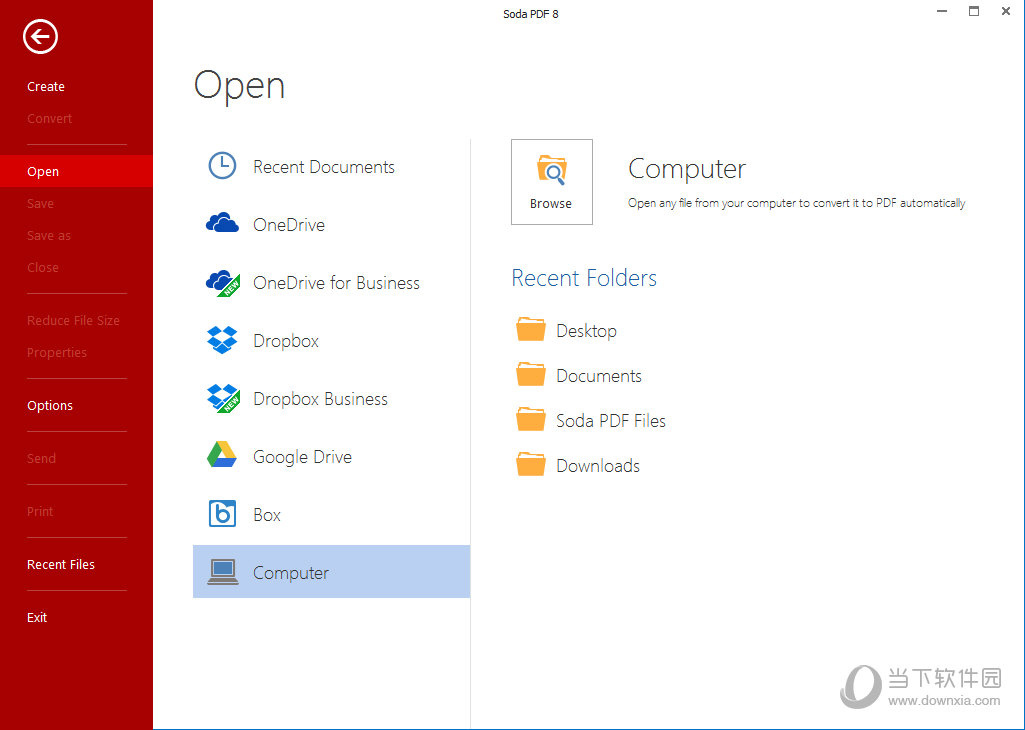The height and width of the screenshot is (730, 1025).
Task: Click the Computer laptop icon
Action: [223, 572]
